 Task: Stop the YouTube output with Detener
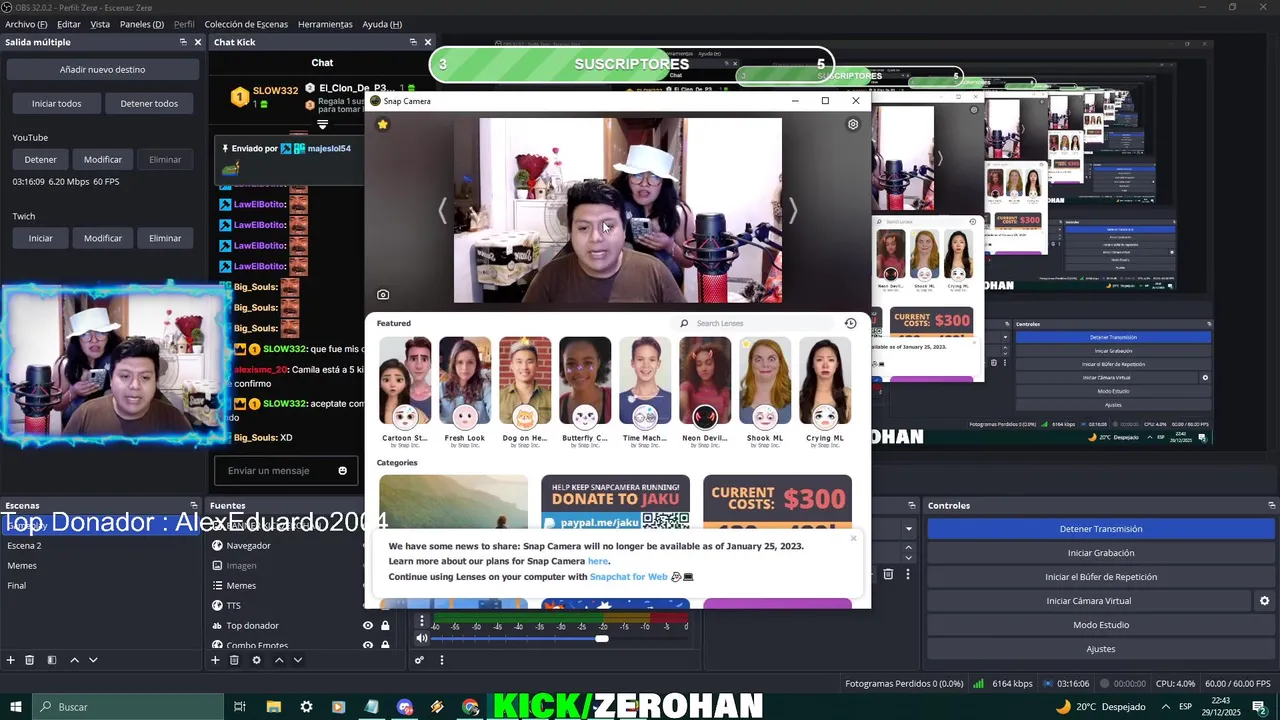[41, 159]
